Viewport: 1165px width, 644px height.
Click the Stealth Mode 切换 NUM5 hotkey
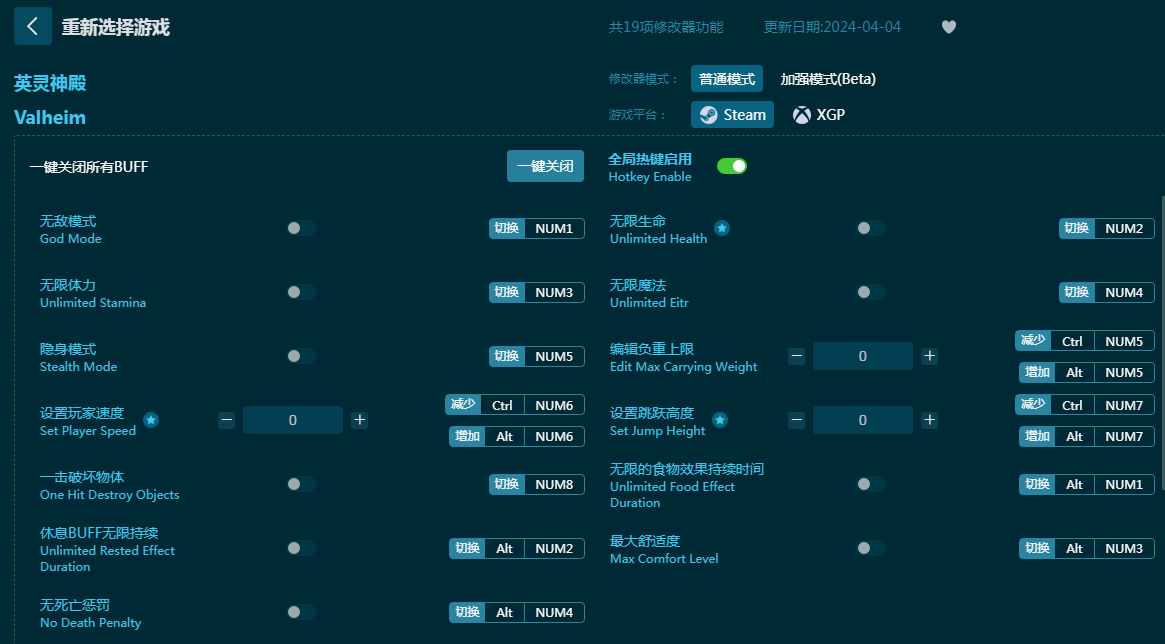pos(536,356)
